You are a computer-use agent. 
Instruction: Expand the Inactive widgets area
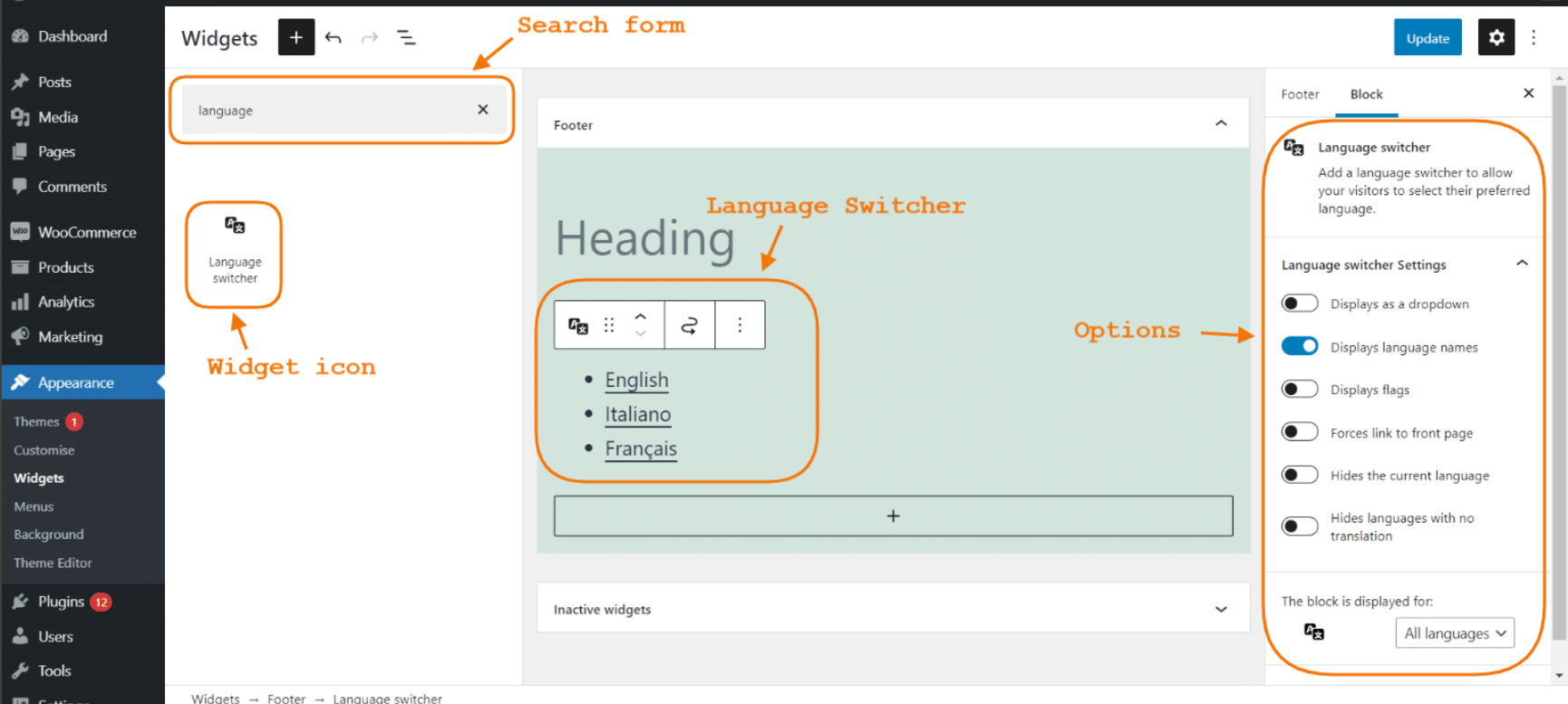coord(1221,610)
